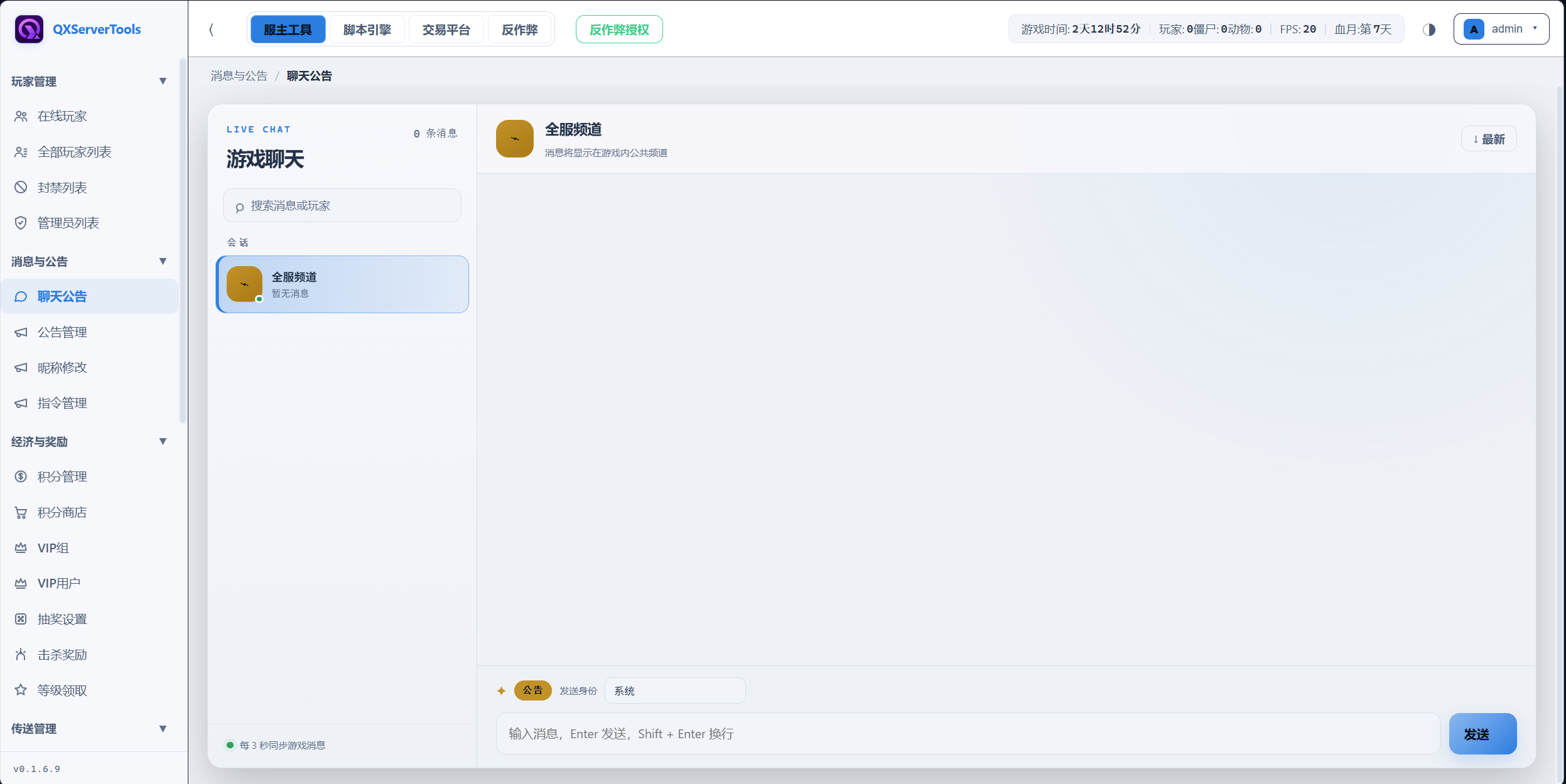Open 在线玩家 via its people icon

21,116
